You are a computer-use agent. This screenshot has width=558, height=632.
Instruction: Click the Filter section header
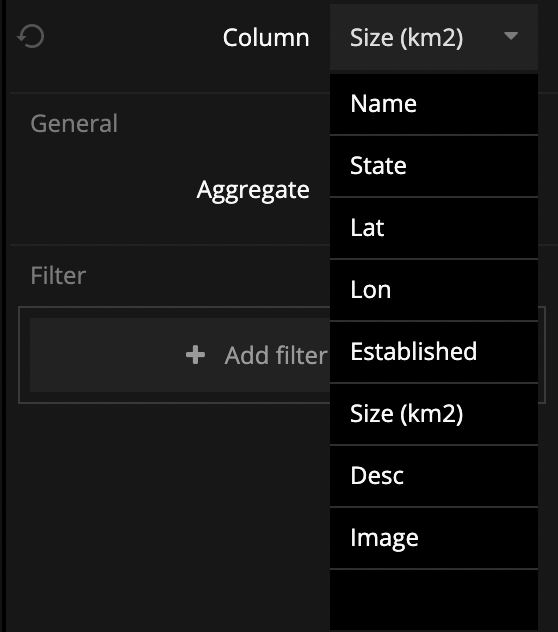click(x=58, y=276)
